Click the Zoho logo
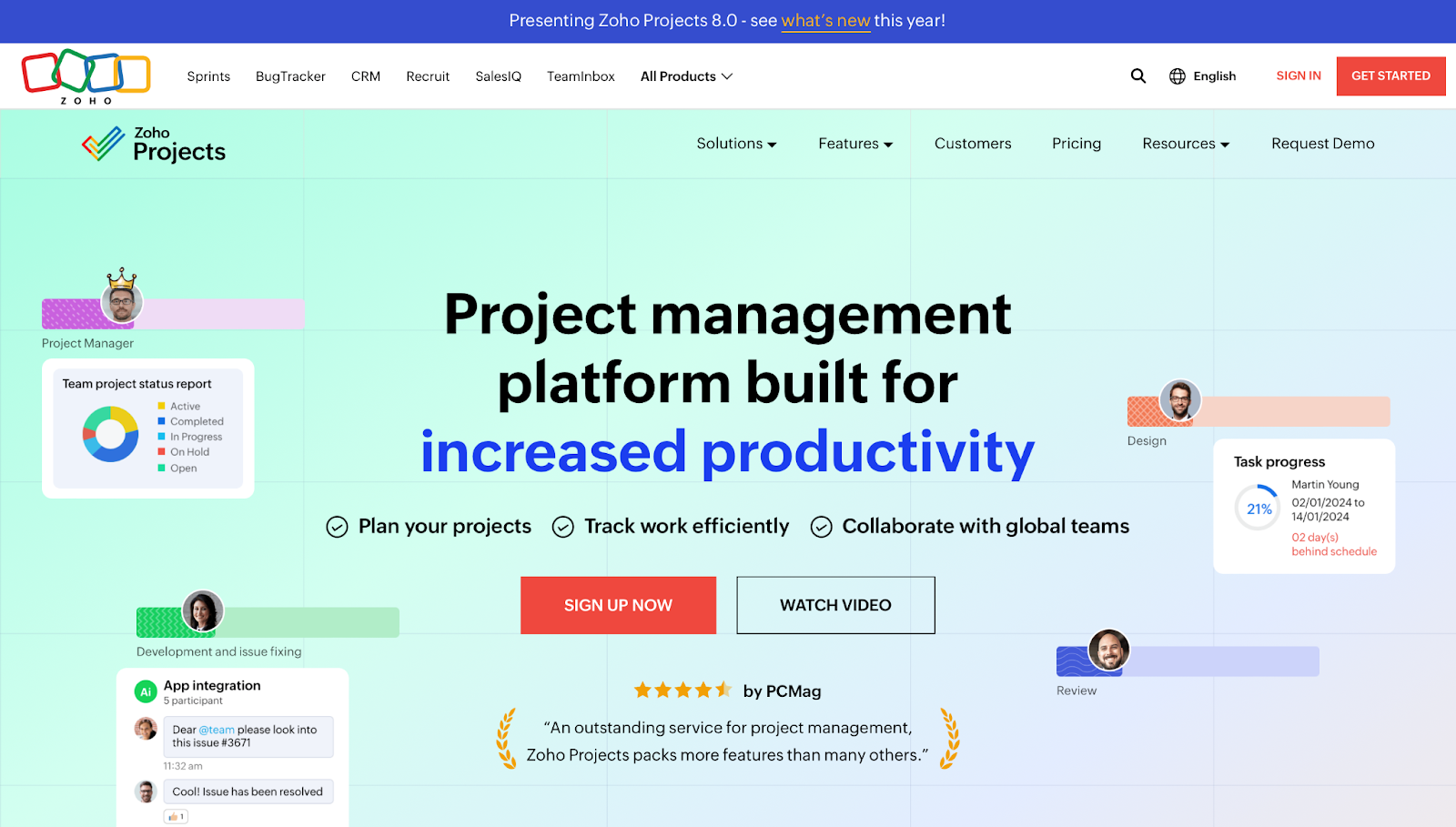Screen dimensions: 1456x827 [86, 76]
